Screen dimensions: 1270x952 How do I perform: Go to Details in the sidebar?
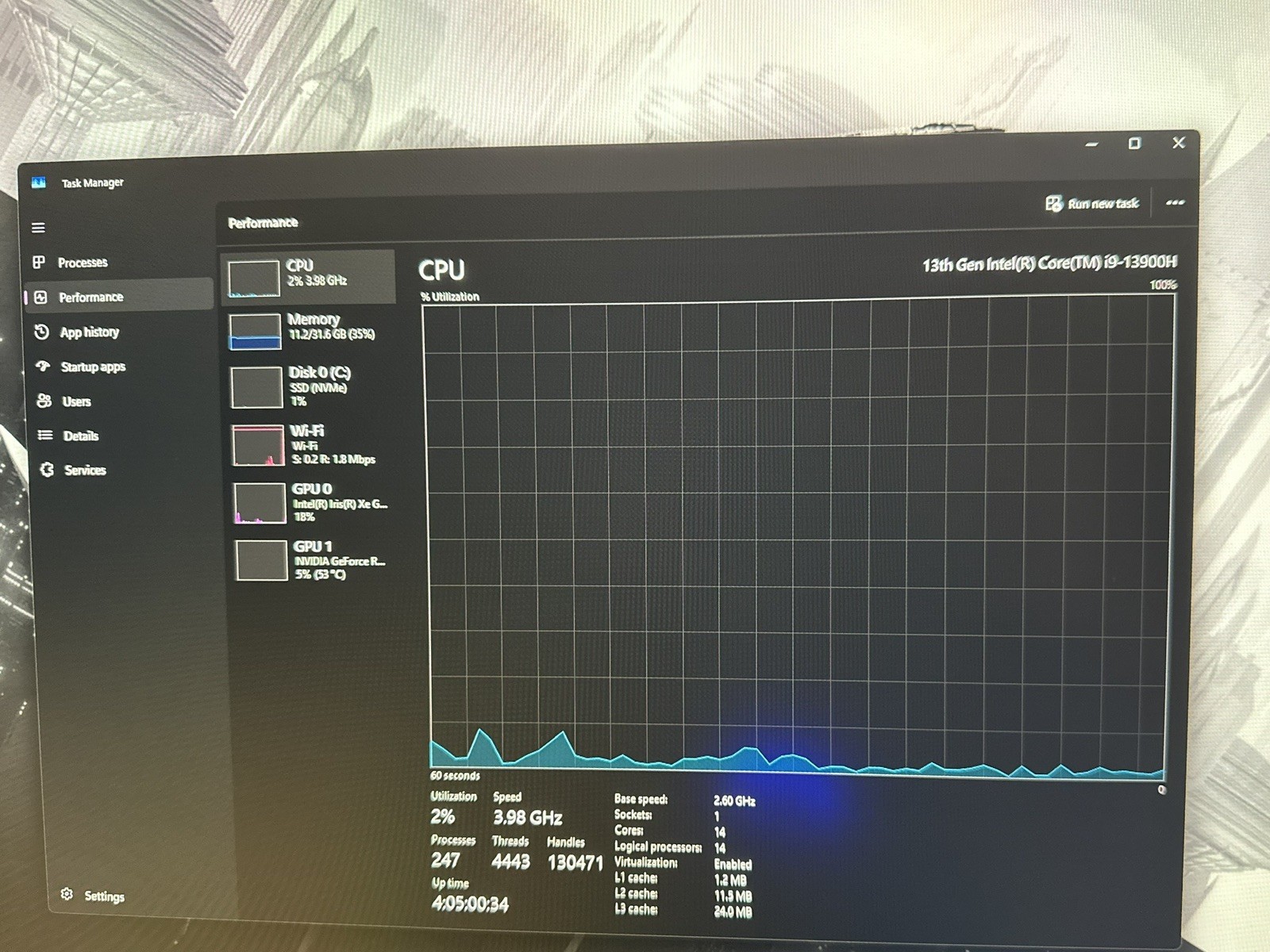tap(81, 436)
